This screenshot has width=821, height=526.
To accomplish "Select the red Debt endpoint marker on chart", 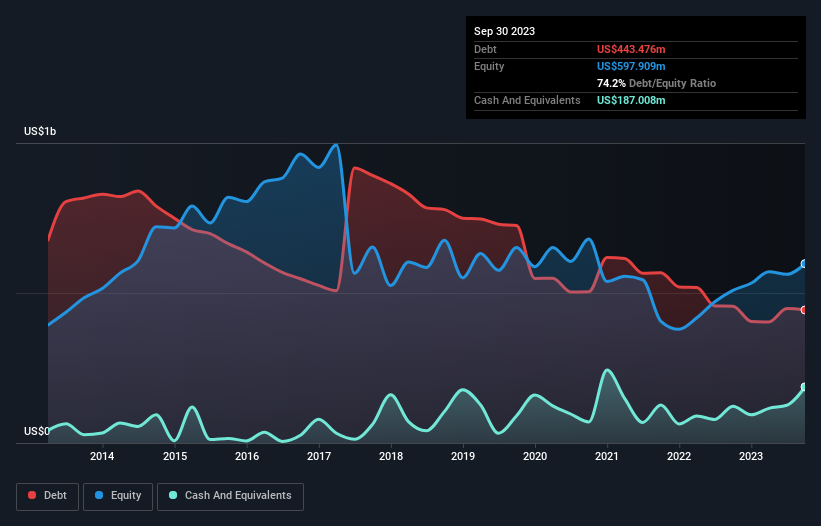I will point(804,310).
